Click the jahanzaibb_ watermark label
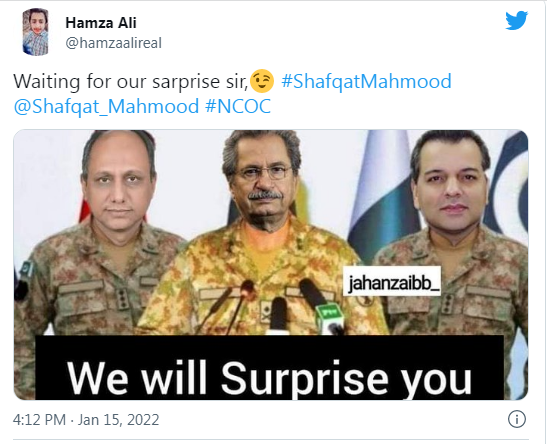 [x=392, y=281]
